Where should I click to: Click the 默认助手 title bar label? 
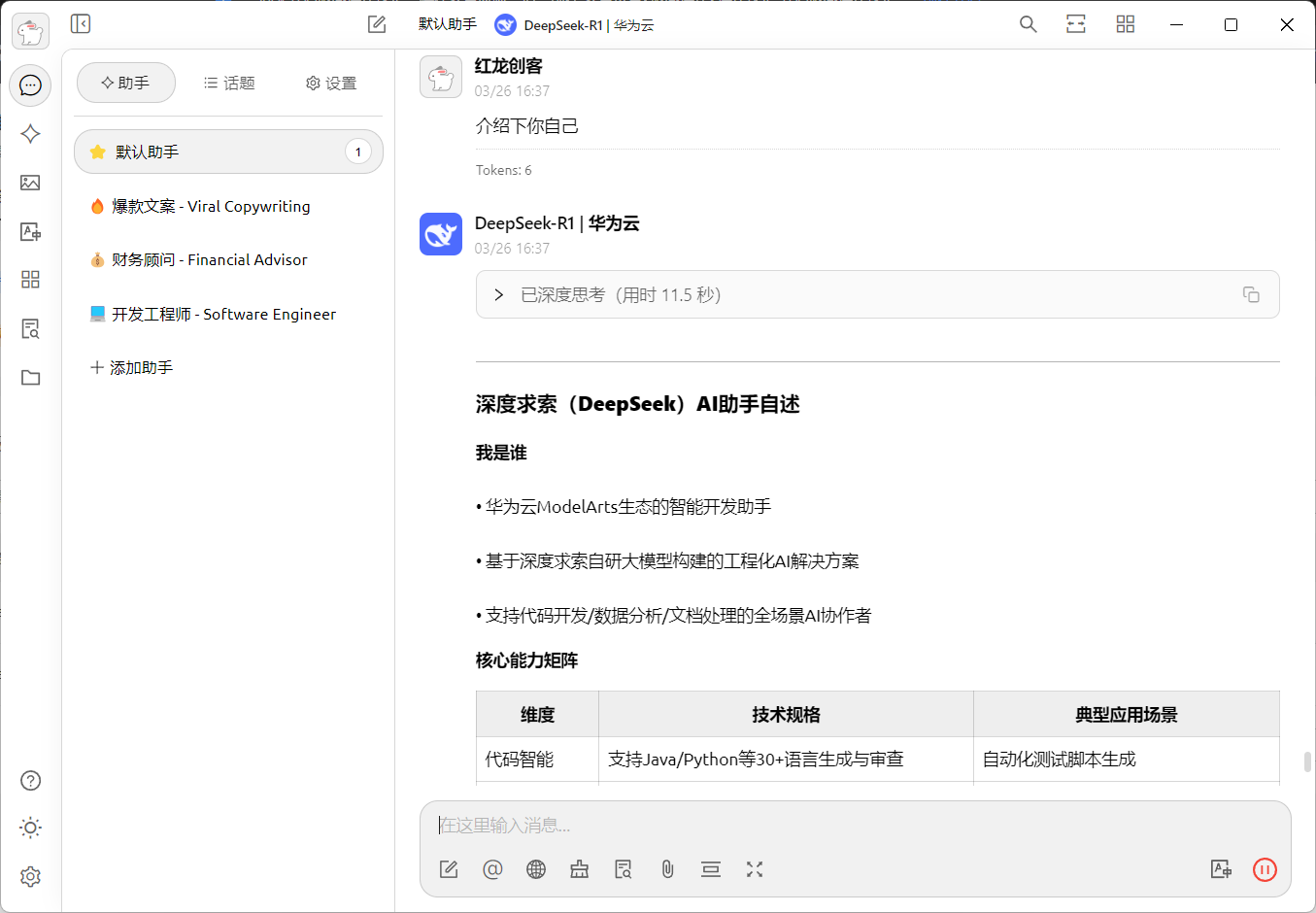point(448,24)
